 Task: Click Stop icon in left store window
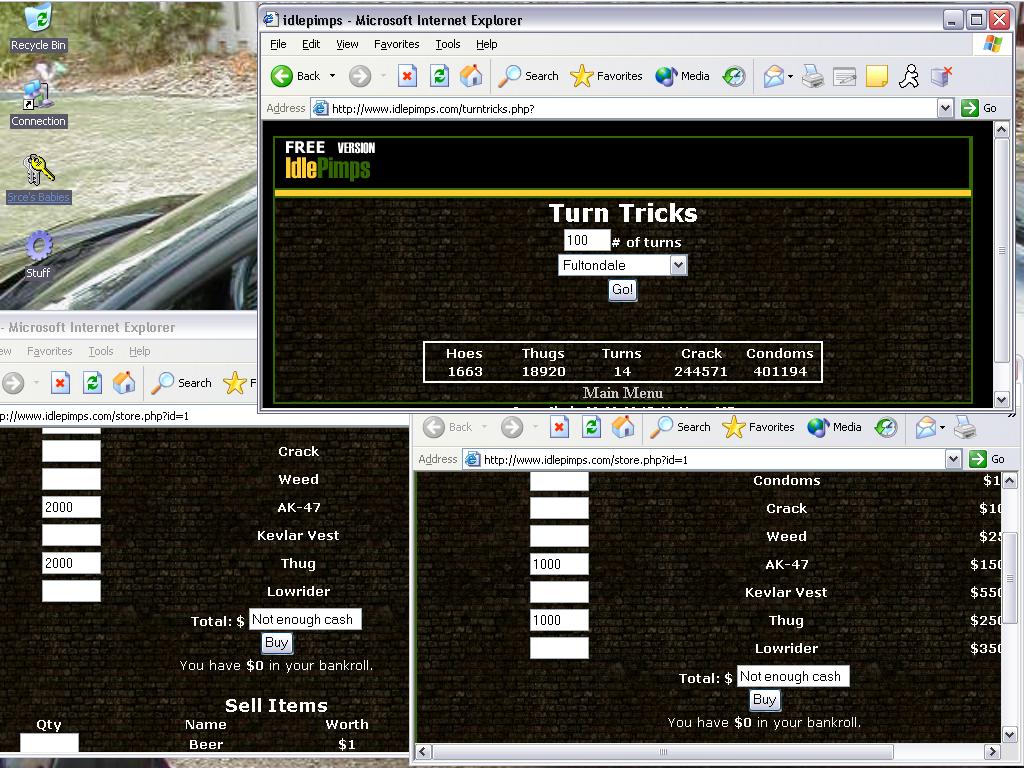click(60, 383)
